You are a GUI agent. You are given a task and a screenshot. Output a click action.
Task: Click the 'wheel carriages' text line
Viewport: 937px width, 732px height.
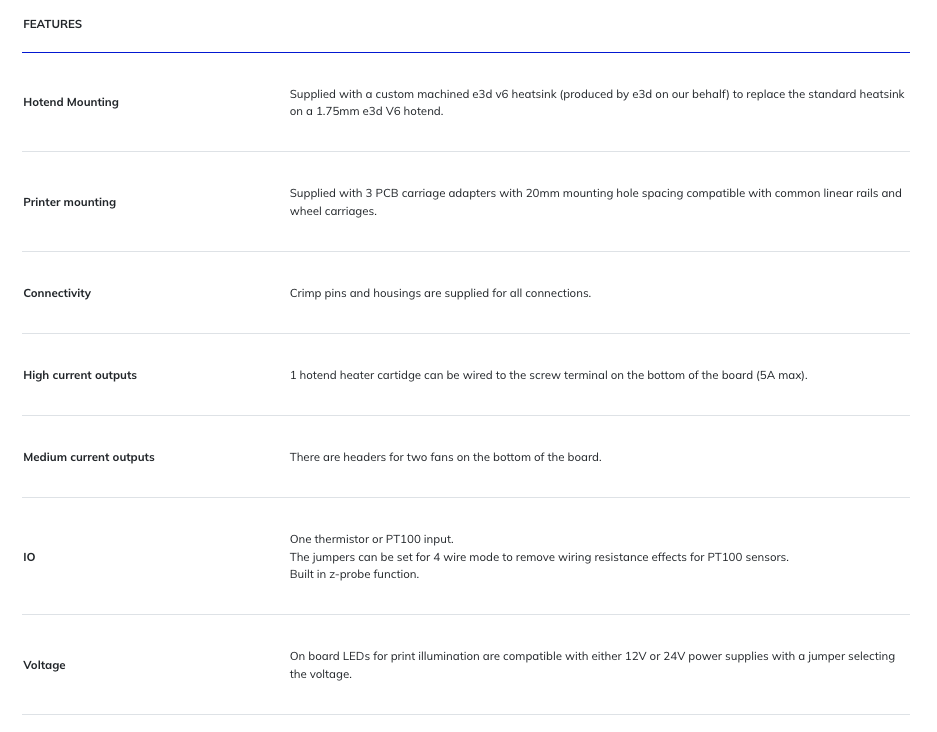click(x=333, y=211)
